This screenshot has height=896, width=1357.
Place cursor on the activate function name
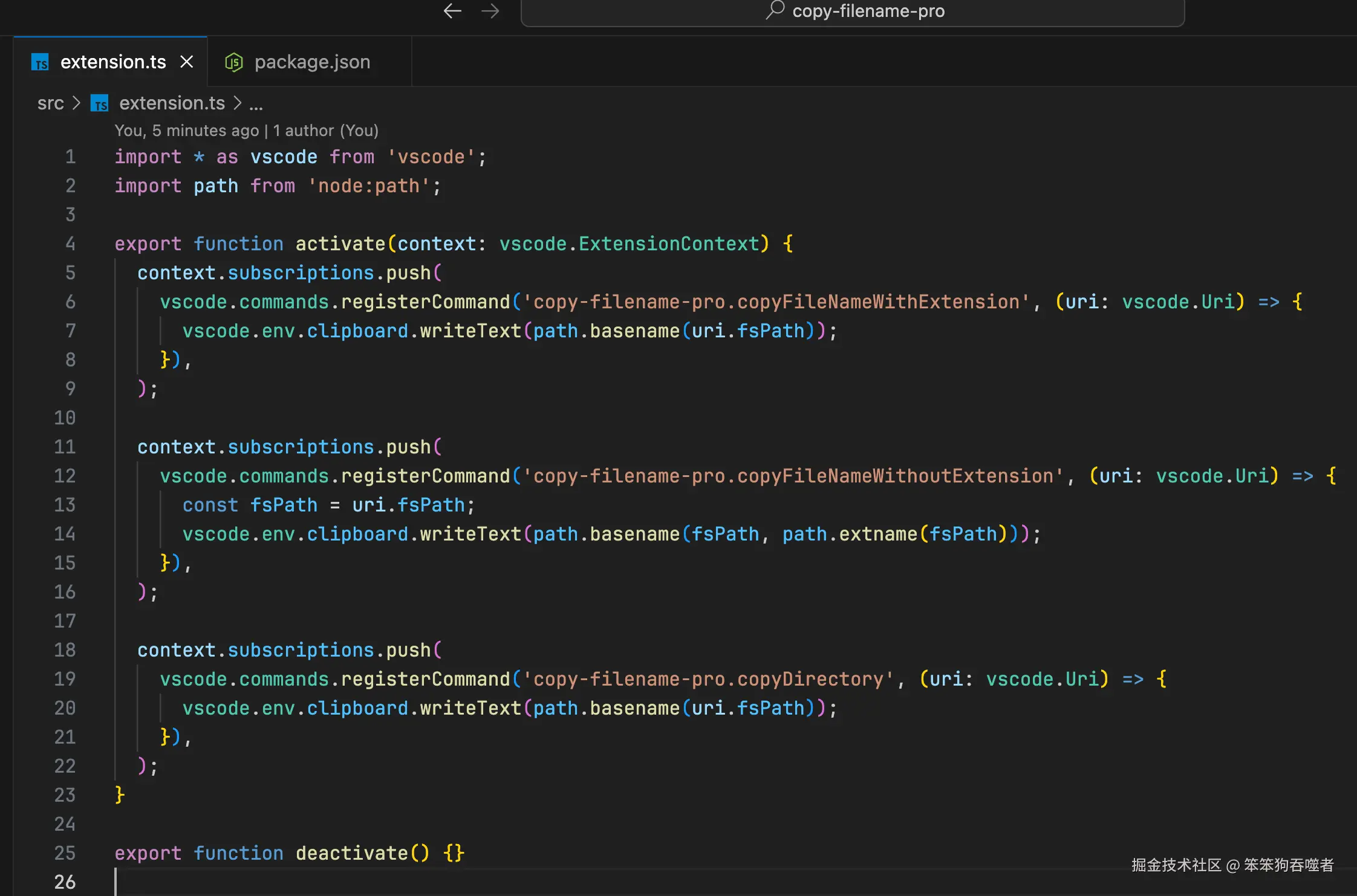click(x=340, y=244)
